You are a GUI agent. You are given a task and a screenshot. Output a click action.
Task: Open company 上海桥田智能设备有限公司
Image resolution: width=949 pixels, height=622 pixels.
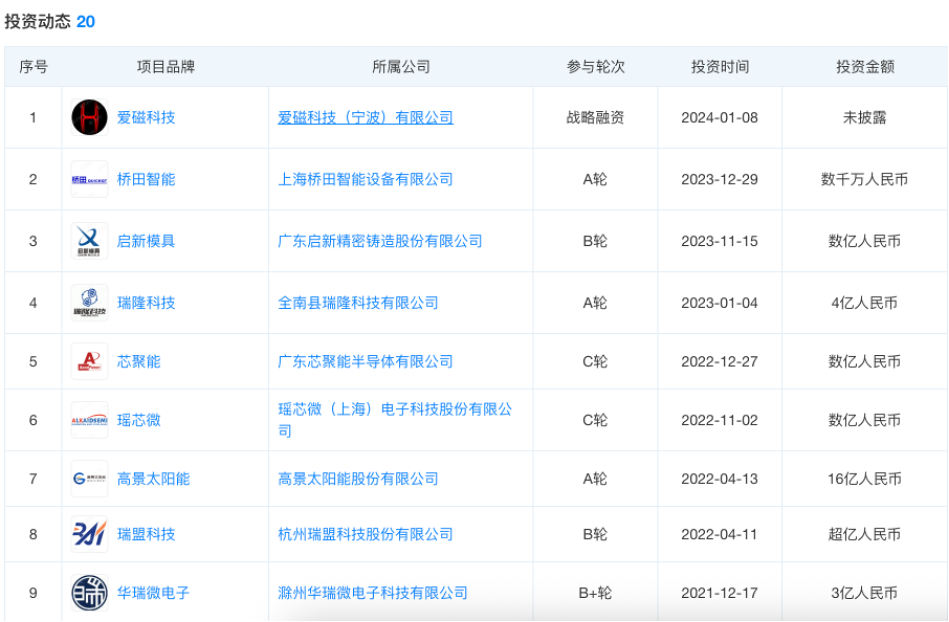(x=366, y=179)
